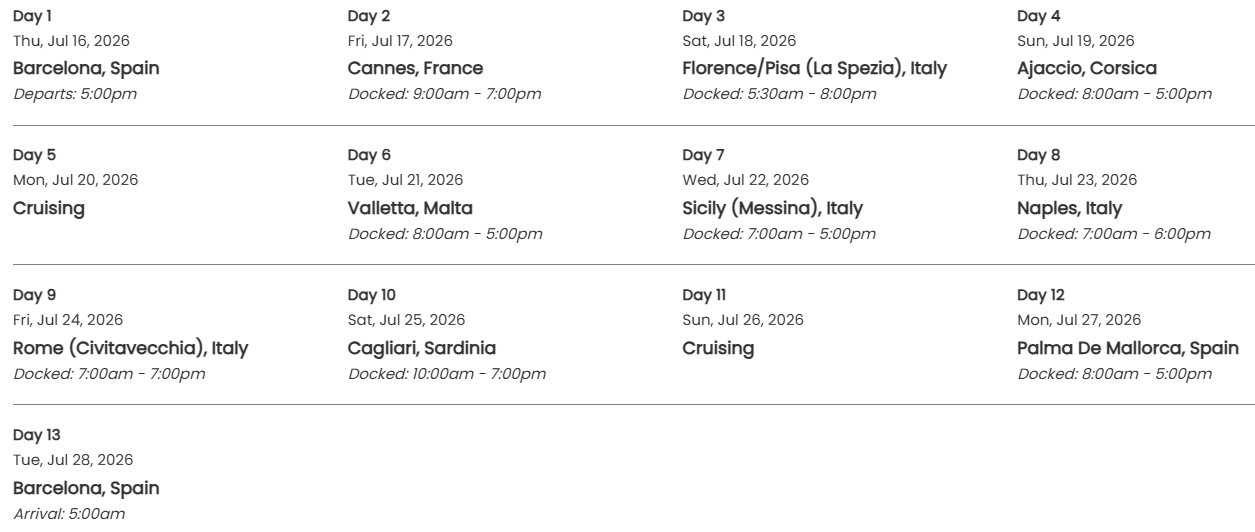Click the Cagliari, Sardinia port name
The image size is (1255, 532).
point(422,348)
